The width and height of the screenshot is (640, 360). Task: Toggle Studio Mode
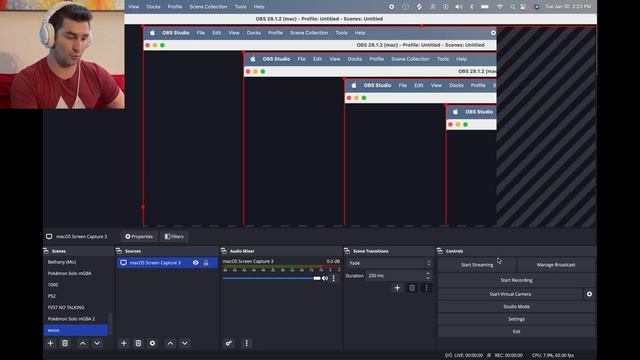point(516,307)
